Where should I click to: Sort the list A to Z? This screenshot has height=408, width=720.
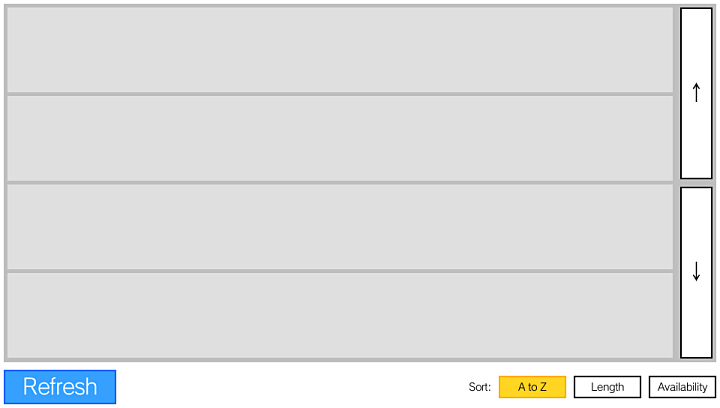tap(532, 387)
